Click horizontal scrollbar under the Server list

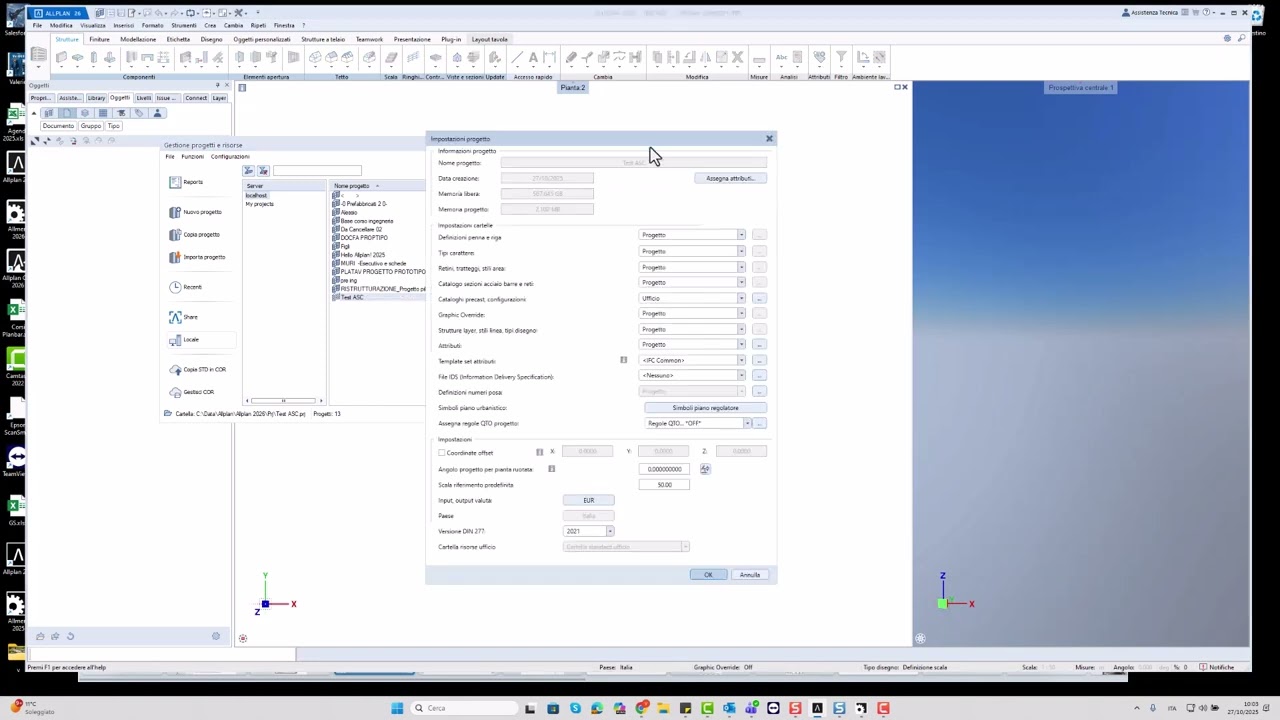coord(284,401)
